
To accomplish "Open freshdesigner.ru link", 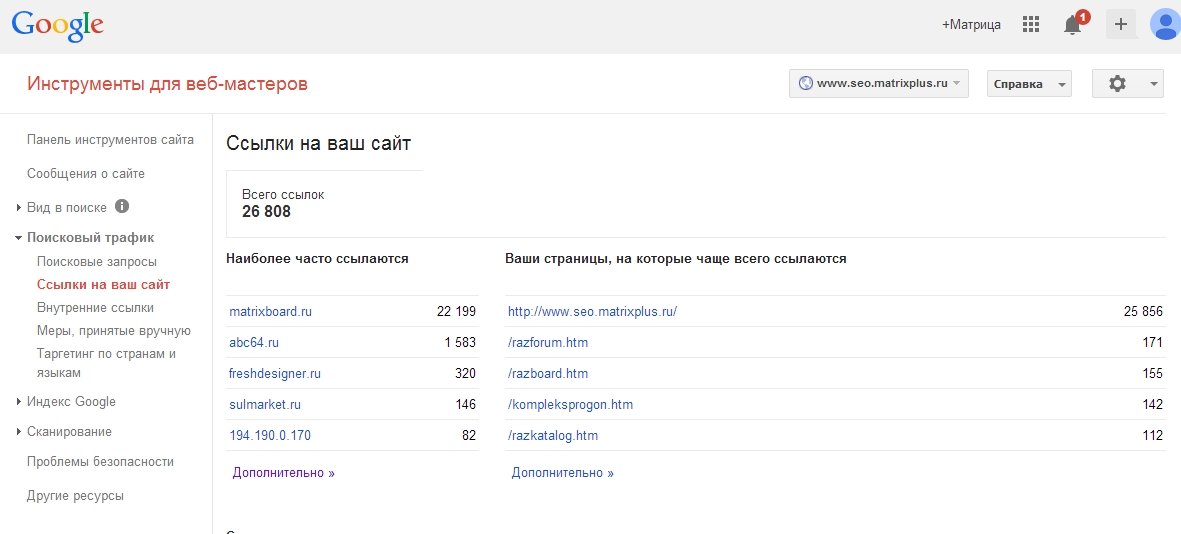I will tap(275, 374).
